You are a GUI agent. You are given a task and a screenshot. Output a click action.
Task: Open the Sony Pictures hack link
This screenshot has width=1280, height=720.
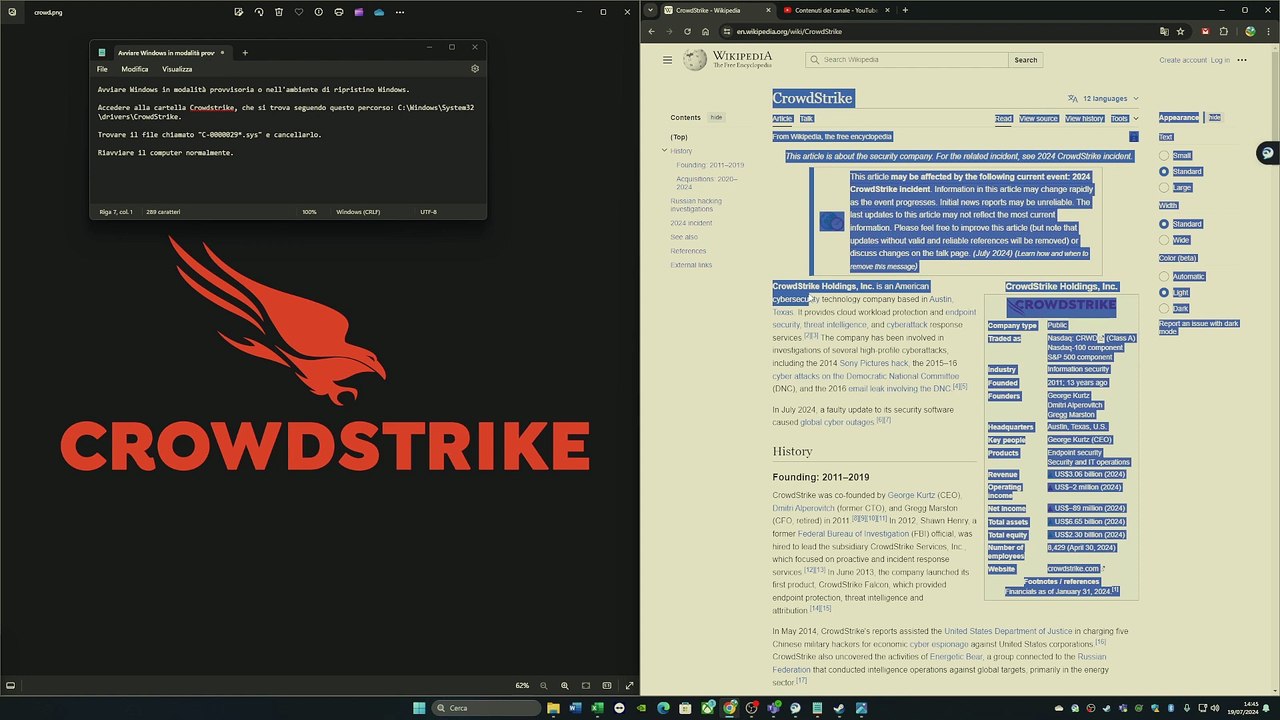(x=874, y=363)
